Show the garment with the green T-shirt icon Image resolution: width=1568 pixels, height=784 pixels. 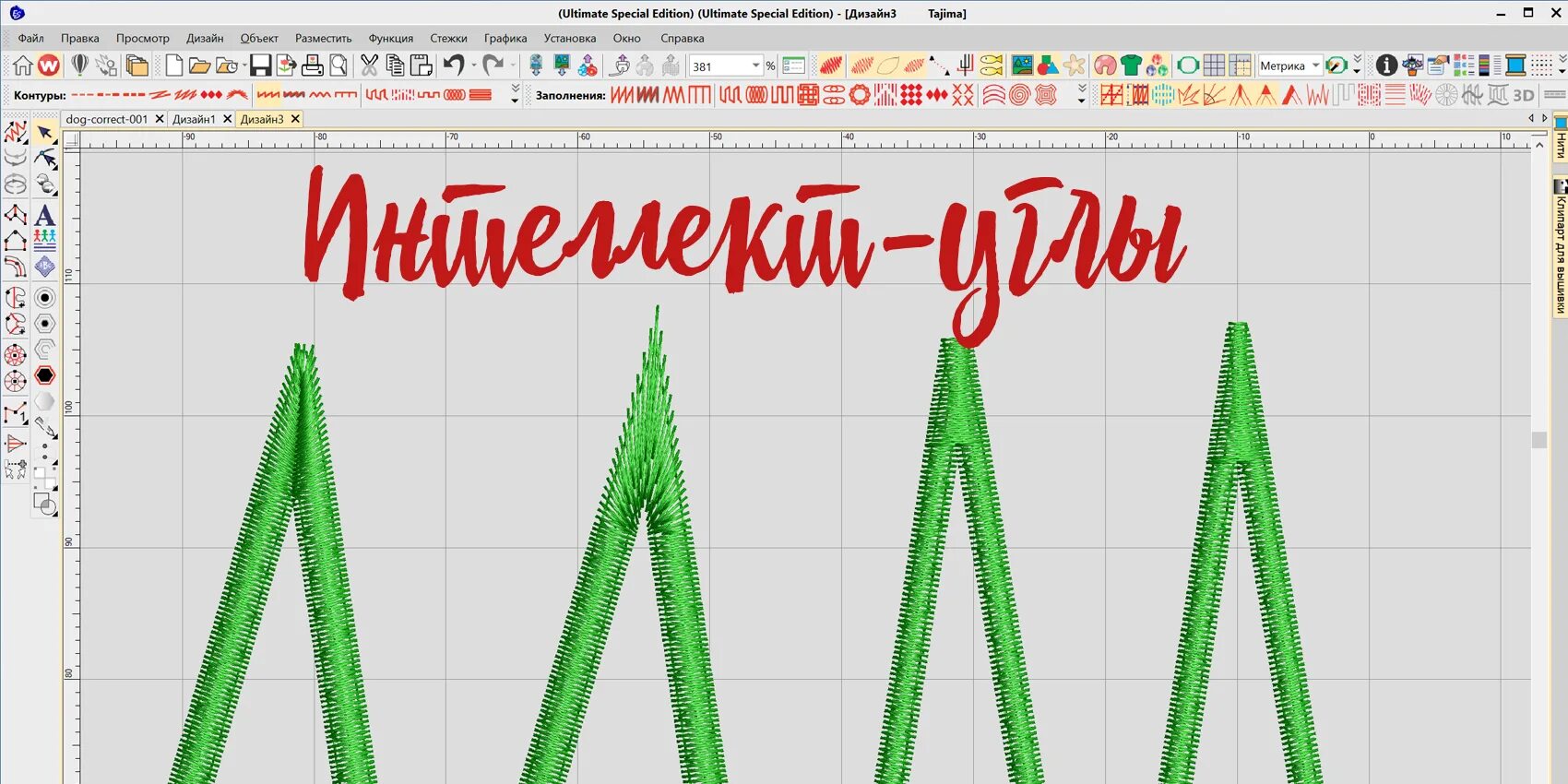1131,65
